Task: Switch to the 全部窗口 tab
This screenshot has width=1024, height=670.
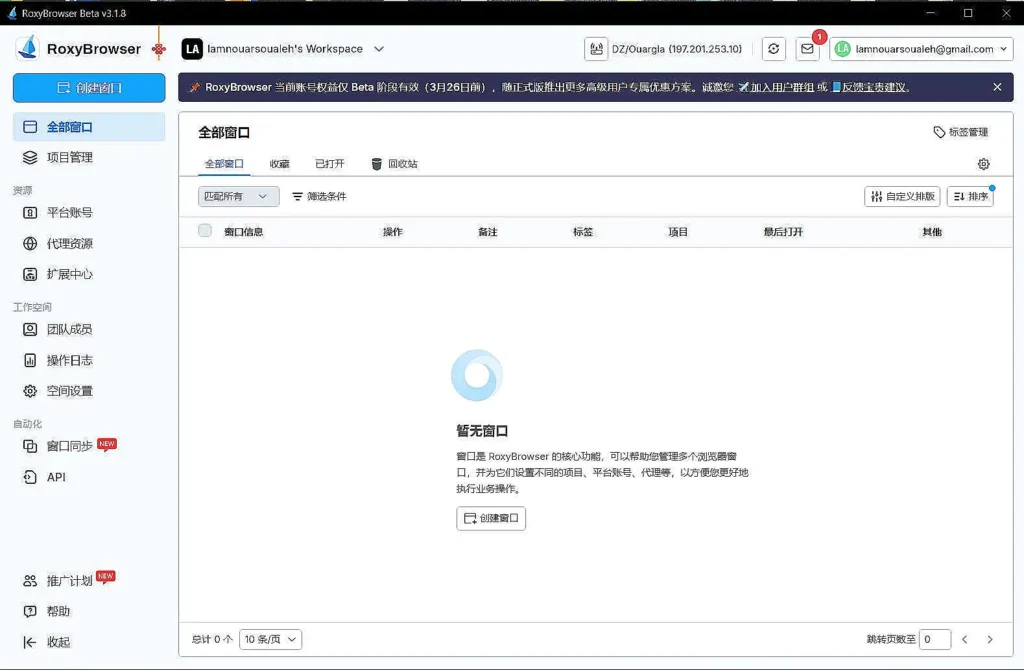Action: (x=224, y=164)
